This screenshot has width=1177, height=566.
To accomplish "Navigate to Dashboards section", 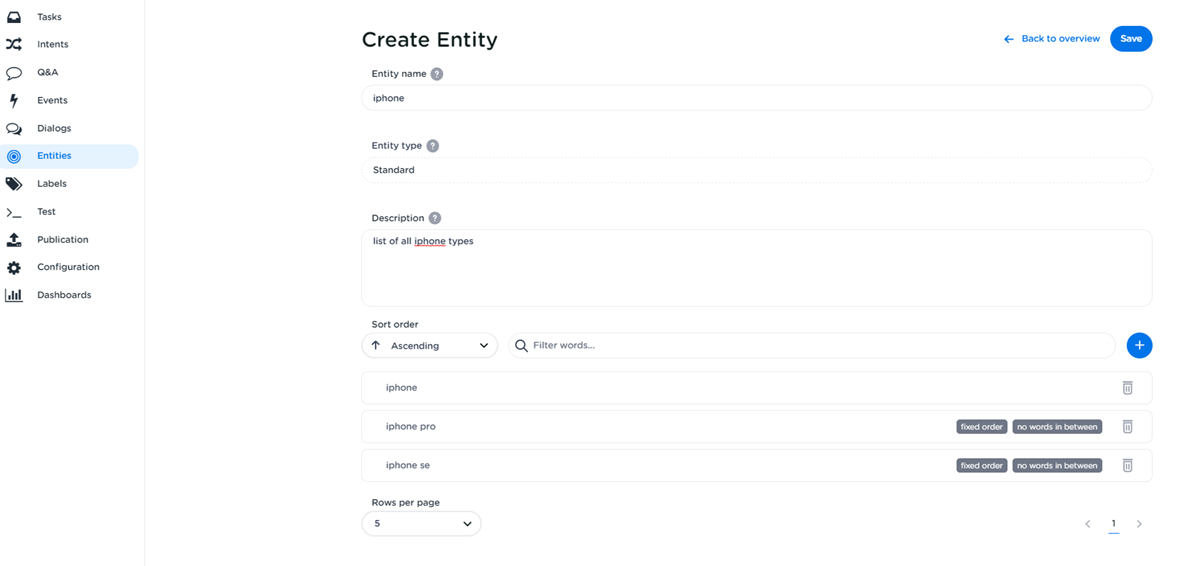I will click(63, 295).
